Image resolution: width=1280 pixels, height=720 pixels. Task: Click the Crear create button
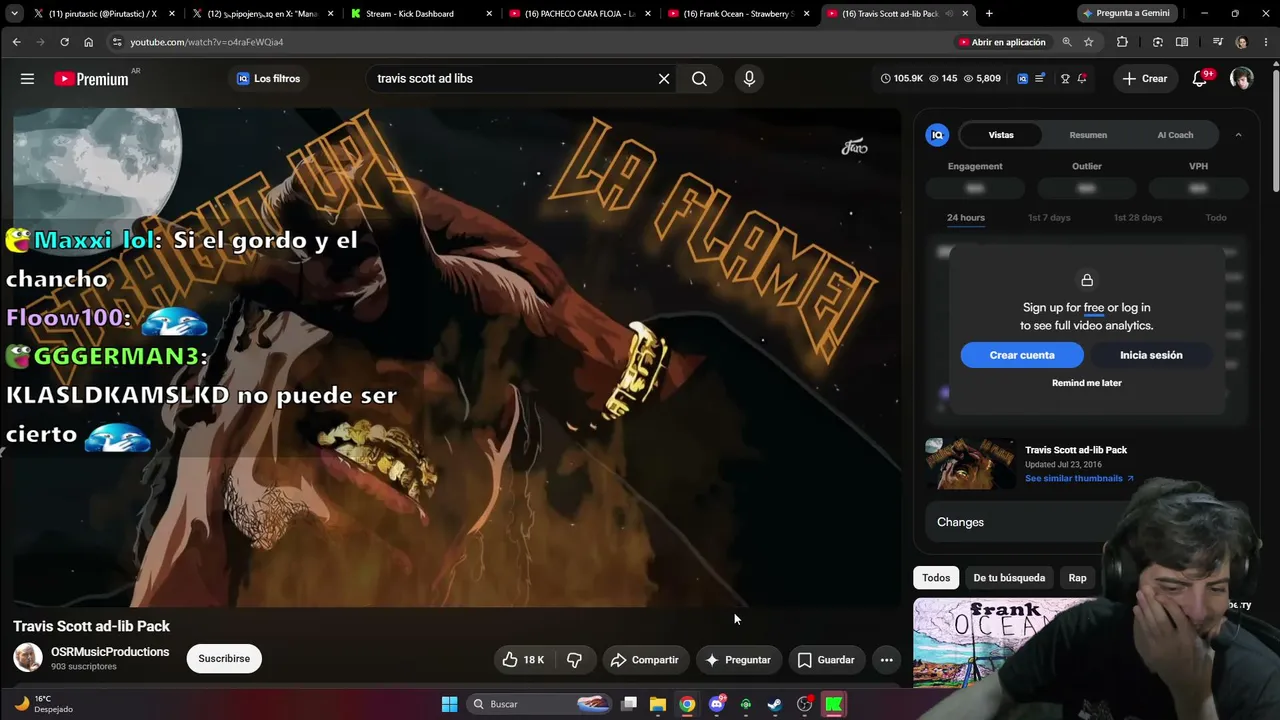[x=1145, y=79]
